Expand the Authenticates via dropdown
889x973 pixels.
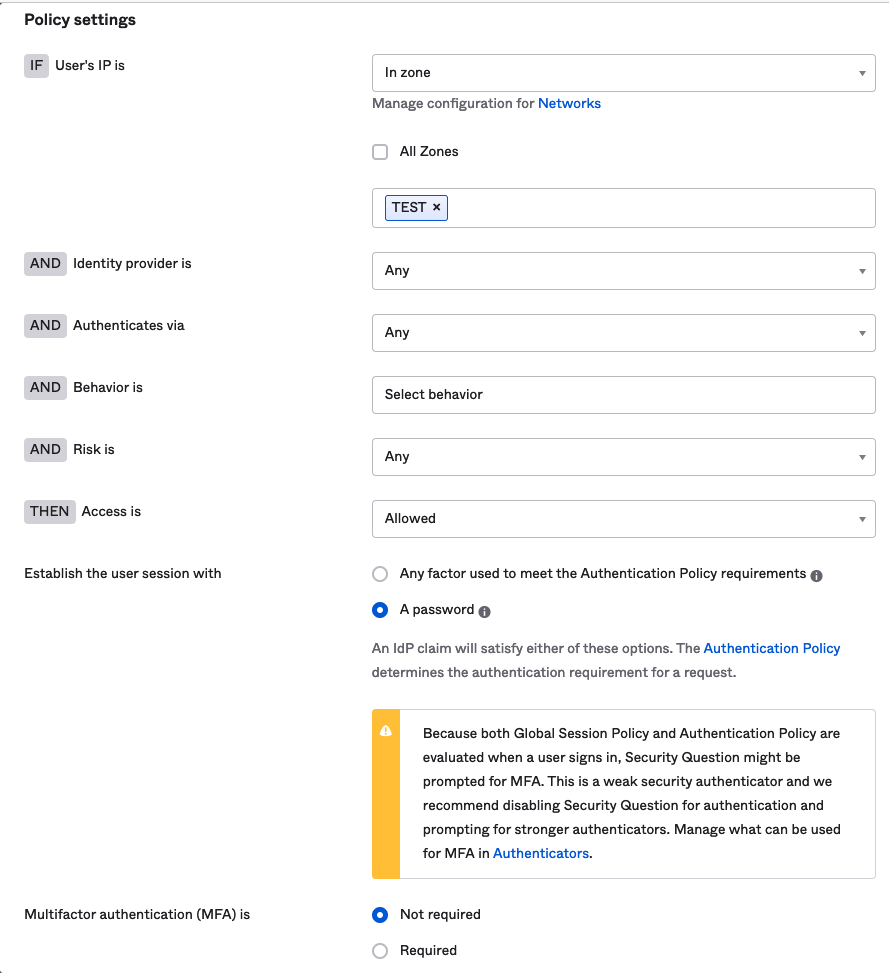(x=623, y=333)
